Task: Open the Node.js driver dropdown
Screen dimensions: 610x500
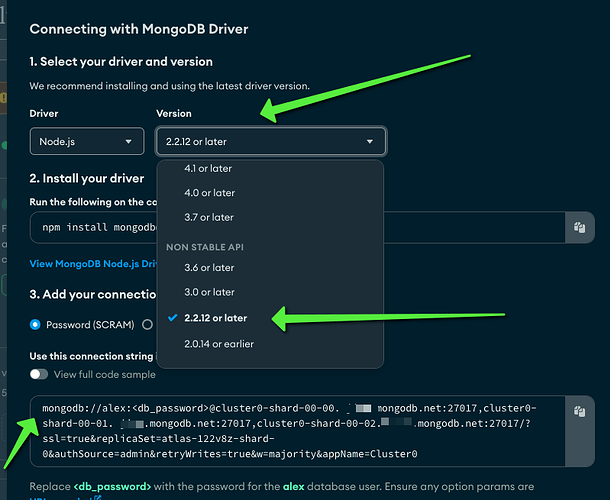Action: coord(87,142)
